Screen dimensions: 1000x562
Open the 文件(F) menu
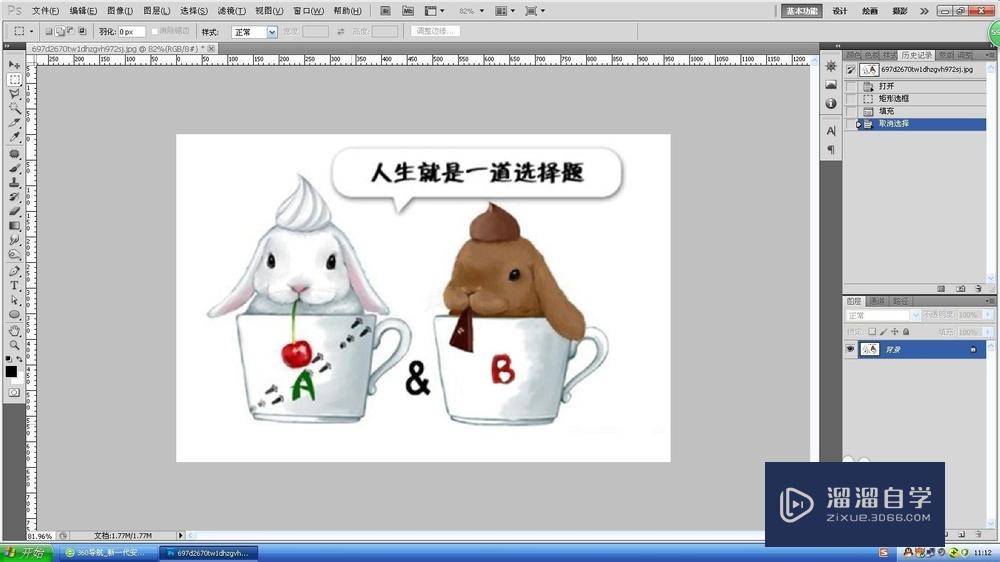point(45,11)
